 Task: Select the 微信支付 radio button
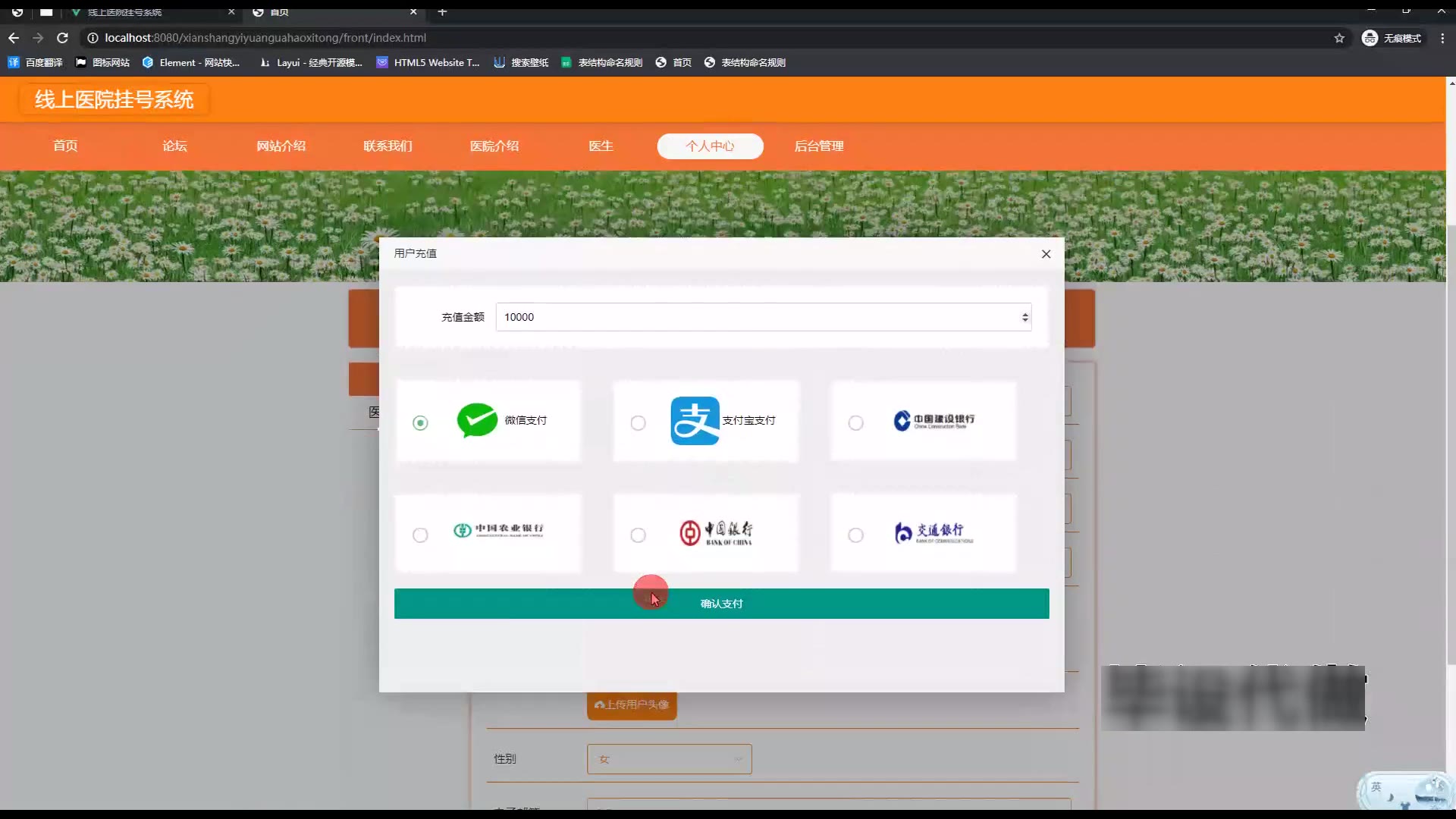tap(420, 423)
